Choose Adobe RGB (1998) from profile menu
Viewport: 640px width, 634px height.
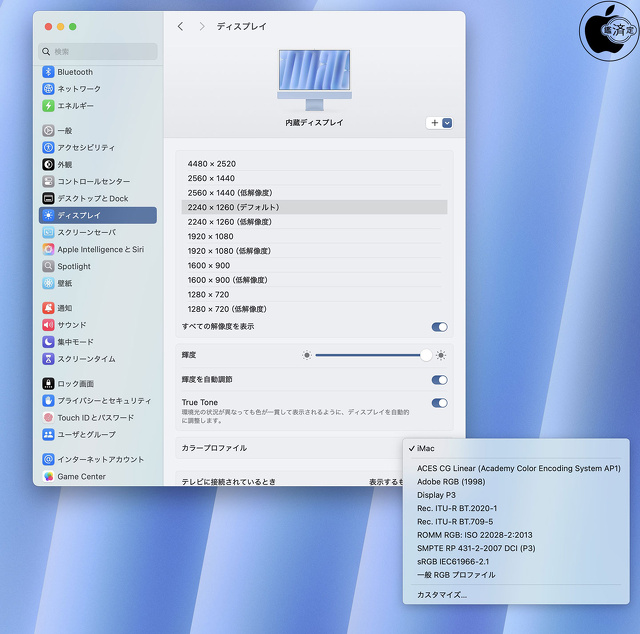coord(450,482)
